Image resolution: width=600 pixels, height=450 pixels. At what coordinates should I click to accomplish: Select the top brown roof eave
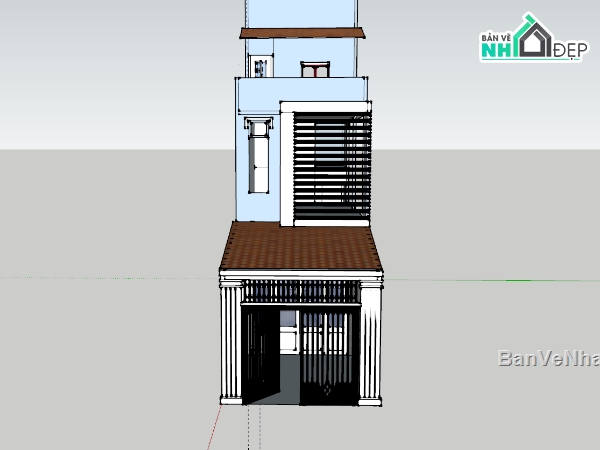[302, 33]
